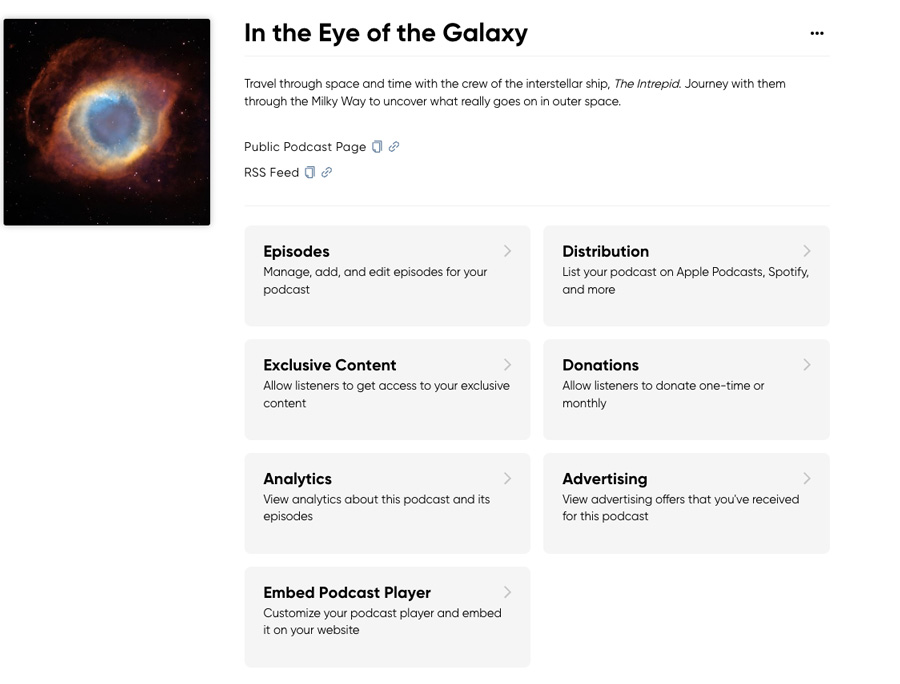Open the Distribution section
Image resolution: width=900 pixels, height=684 pixels.
pos(686,276)
